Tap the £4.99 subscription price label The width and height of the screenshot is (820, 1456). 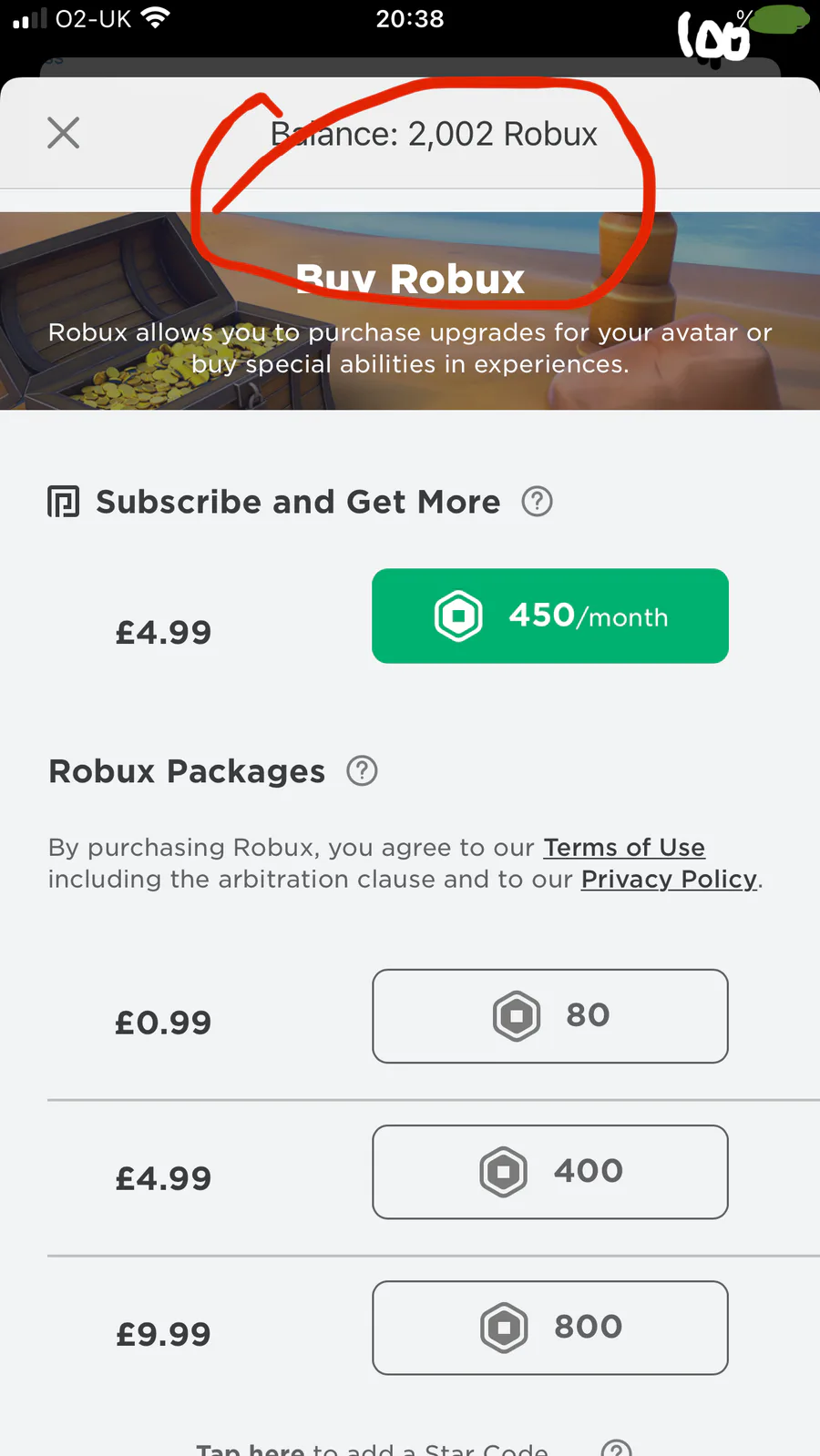coord(163,632)
